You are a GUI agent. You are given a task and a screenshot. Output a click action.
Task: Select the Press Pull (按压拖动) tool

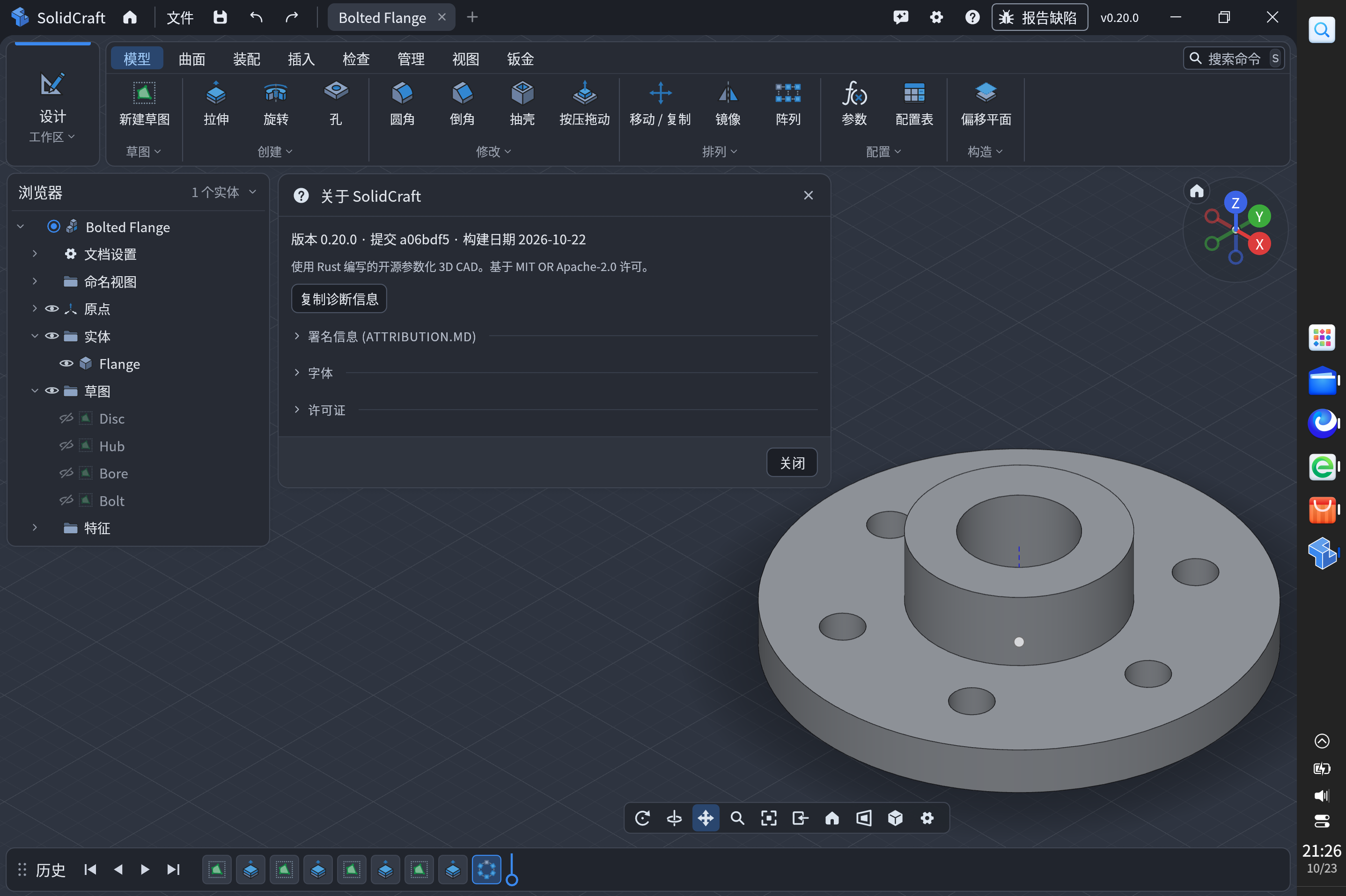pyautogui.click(x=584, y=104)
